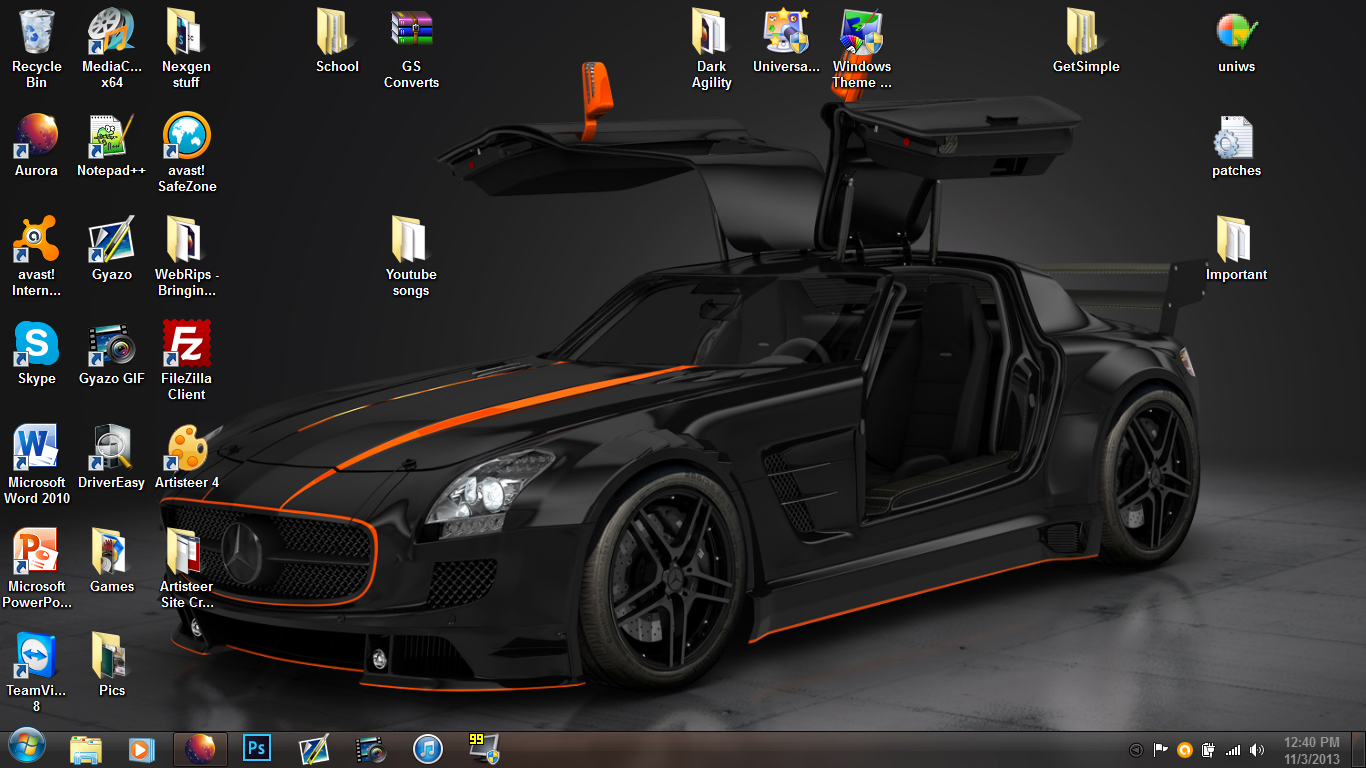Image resolution: width=1366 pixels, height=768 pixels.
Task: Open the WebRips - Bringin... folder
Action: click(186, 255)
